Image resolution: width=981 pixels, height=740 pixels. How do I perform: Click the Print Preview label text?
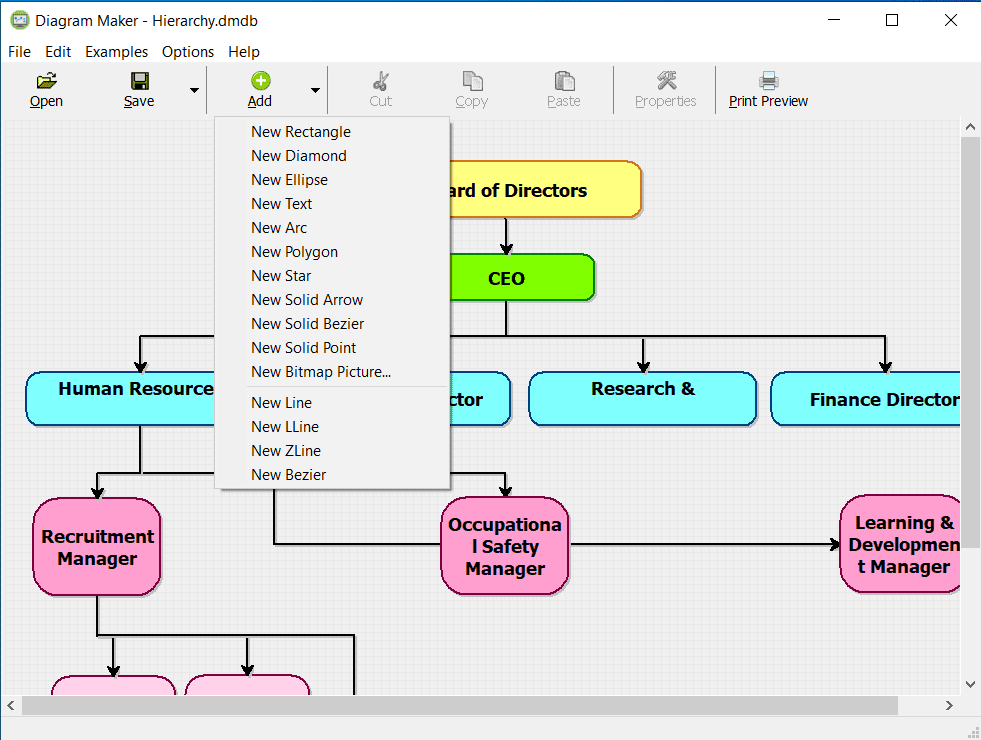point(768,101)
